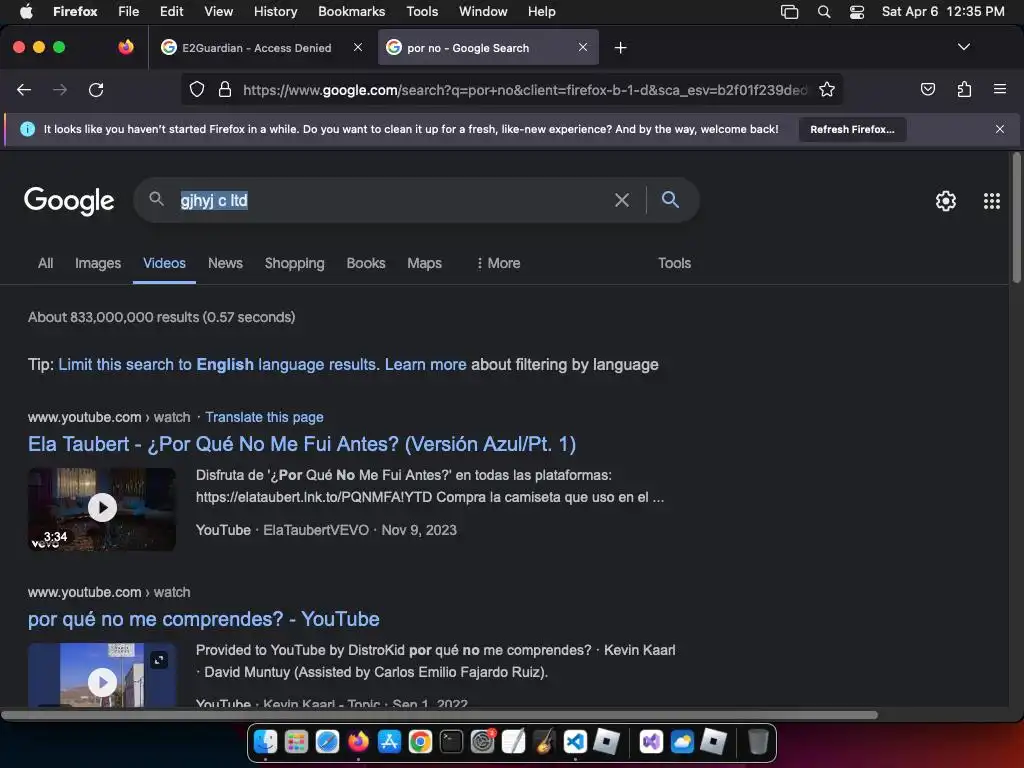Viewport: 1024px width, 768px height.
Task: Open System Preferences from the dock
Action: [x=483, y=742]
